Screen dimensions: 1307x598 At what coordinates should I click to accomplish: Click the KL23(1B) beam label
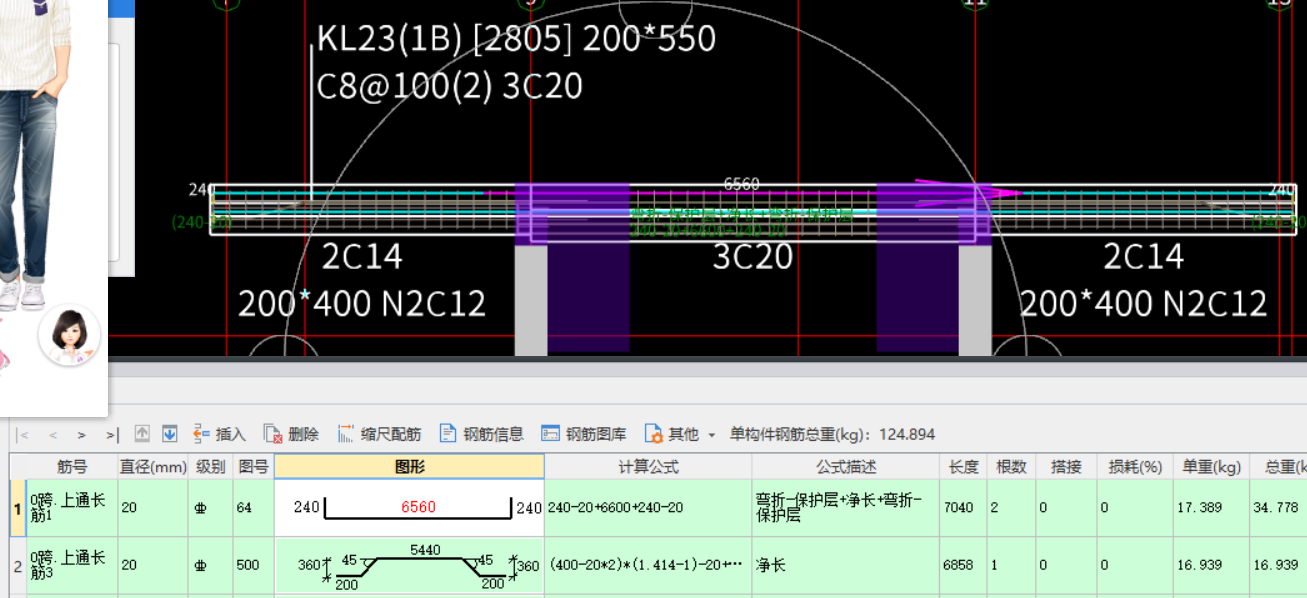(516, 39)
